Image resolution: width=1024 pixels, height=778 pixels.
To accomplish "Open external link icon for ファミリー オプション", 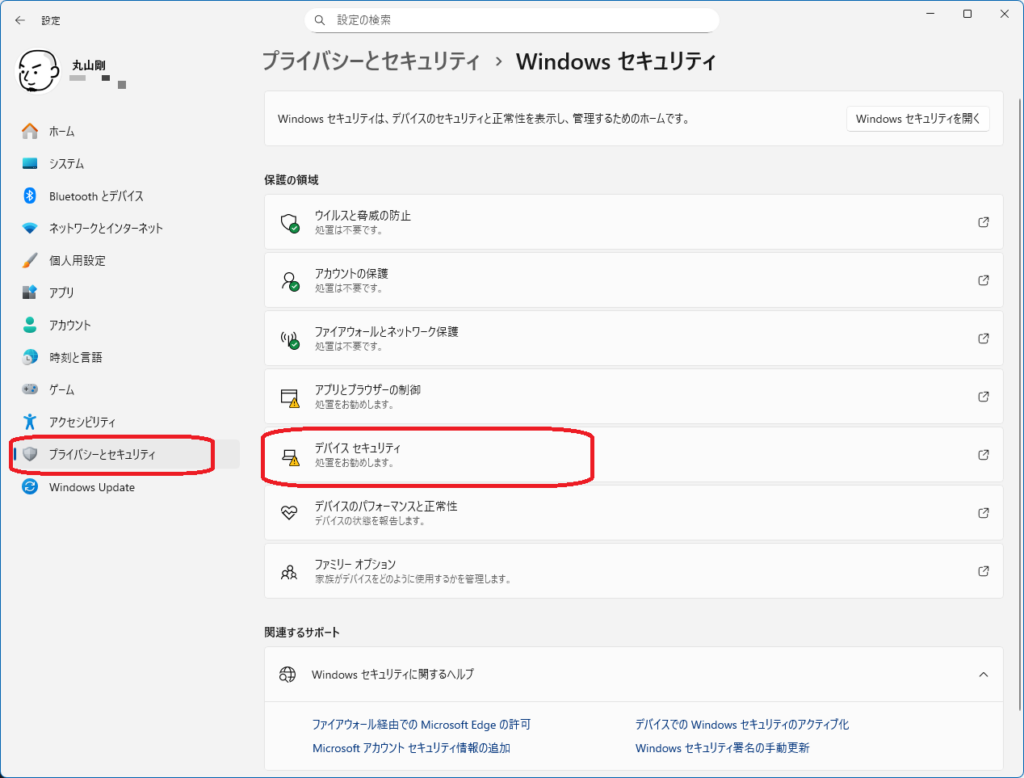I will tap(983, 571).
